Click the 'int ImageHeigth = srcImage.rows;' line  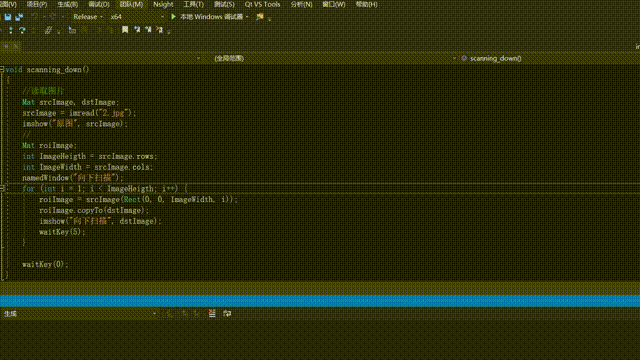point(89,156)
